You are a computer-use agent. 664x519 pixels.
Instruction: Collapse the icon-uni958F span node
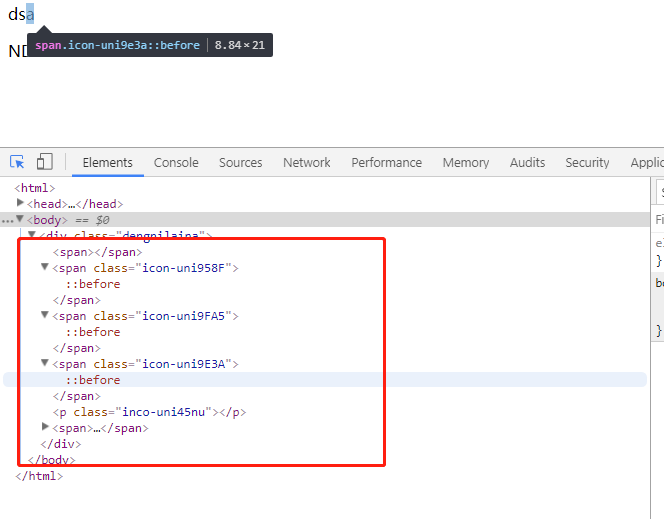tap(44, 267)
